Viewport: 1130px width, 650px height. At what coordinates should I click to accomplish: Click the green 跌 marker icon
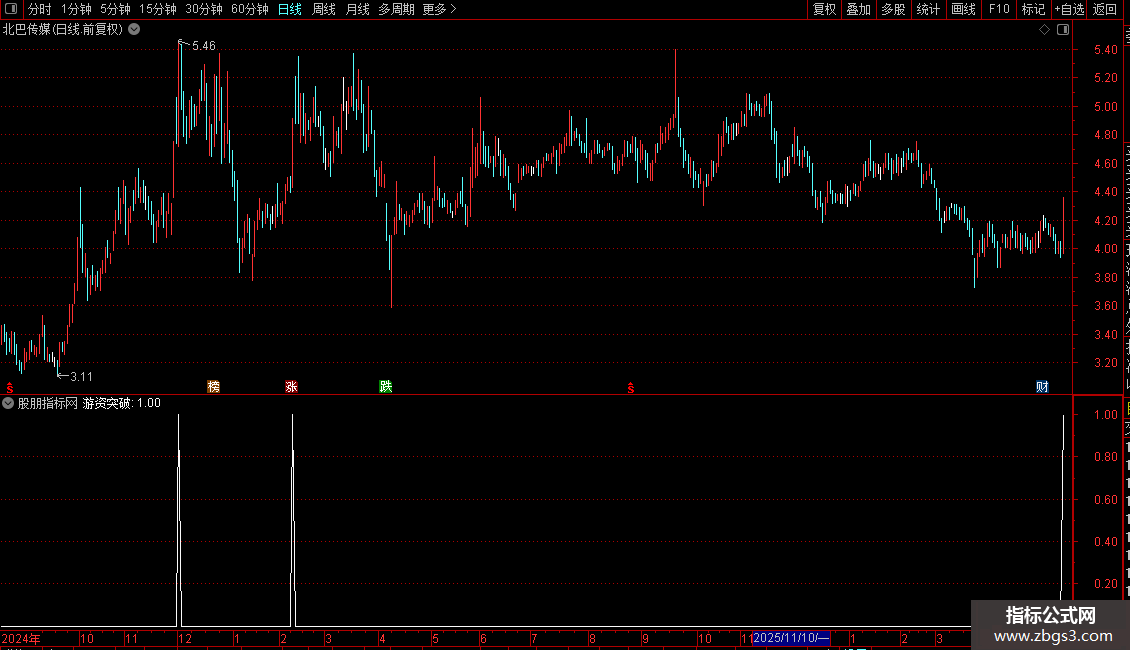point(386,386)
